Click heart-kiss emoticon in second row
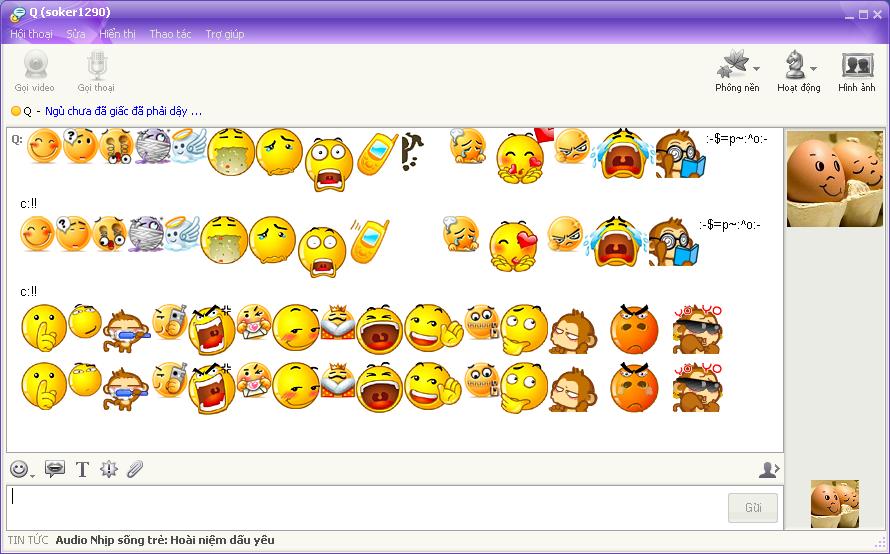The image size is (890, 554). [x=514, y=246]
